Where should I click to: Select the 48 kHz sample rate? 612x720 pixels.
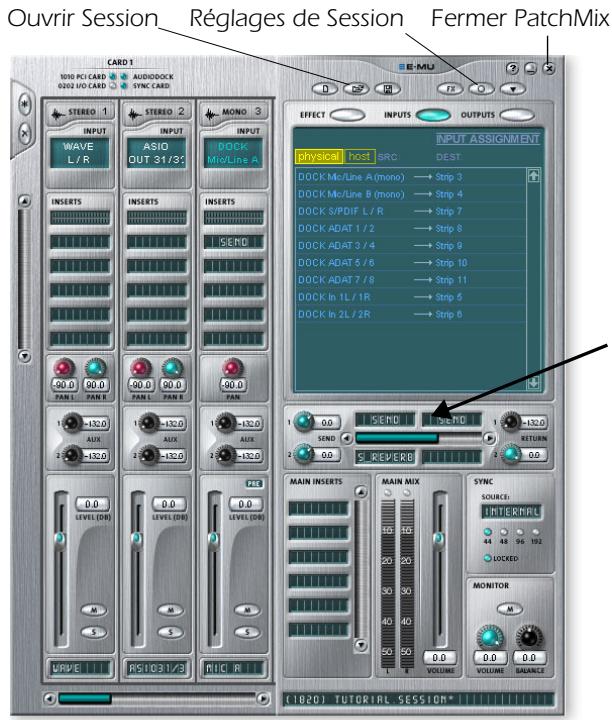tap(504, 533)
